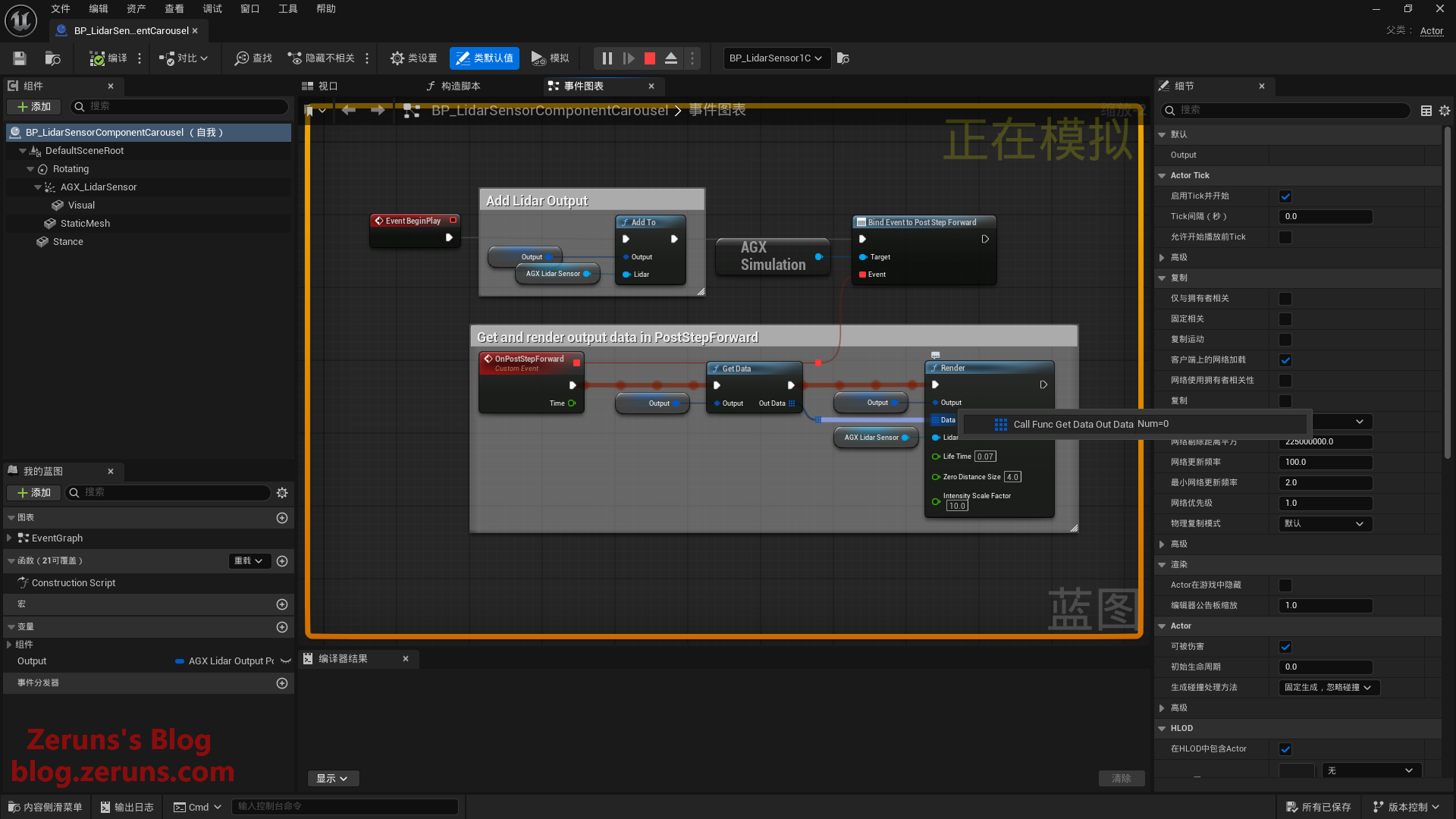Pause the running simulation

607,58
